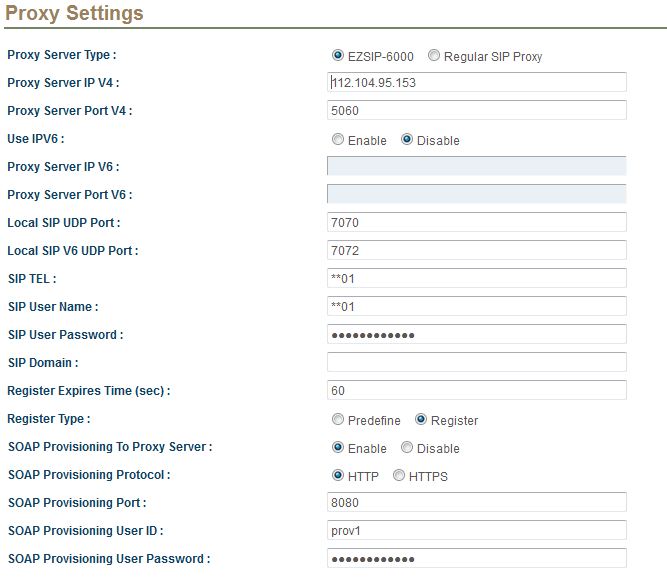667x581 pixels.
Task: Select Disable for Use IPV6
Action: coord(407,139)
